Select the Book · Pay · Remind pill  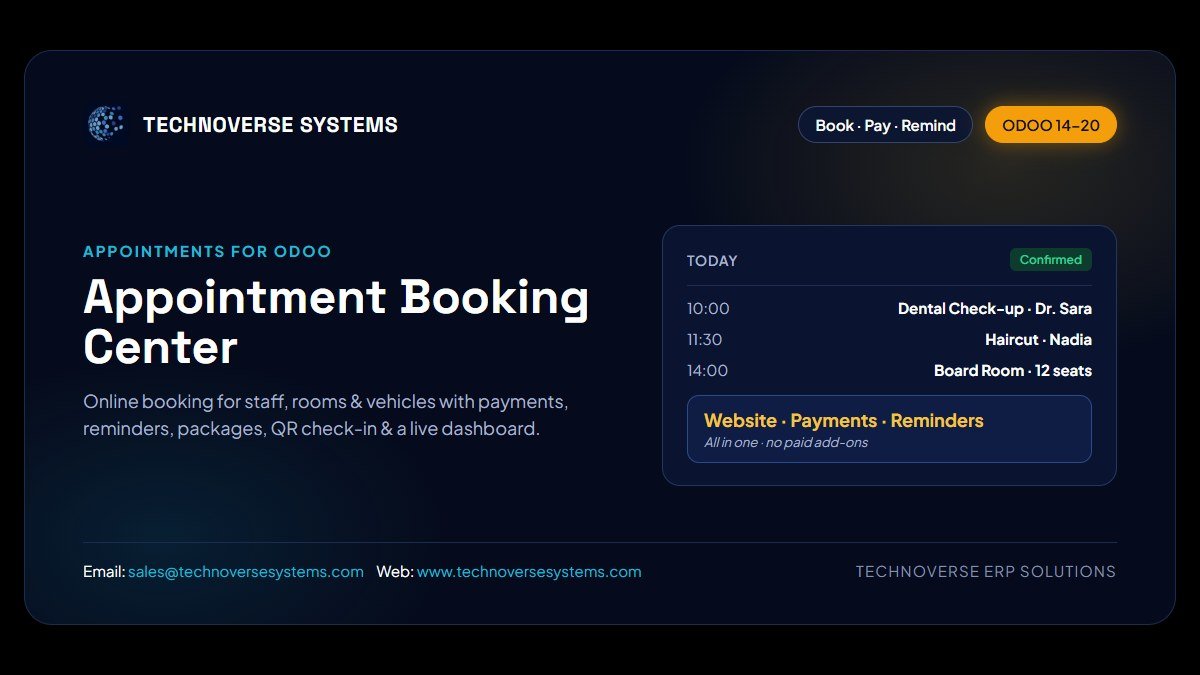pos(885,125)
